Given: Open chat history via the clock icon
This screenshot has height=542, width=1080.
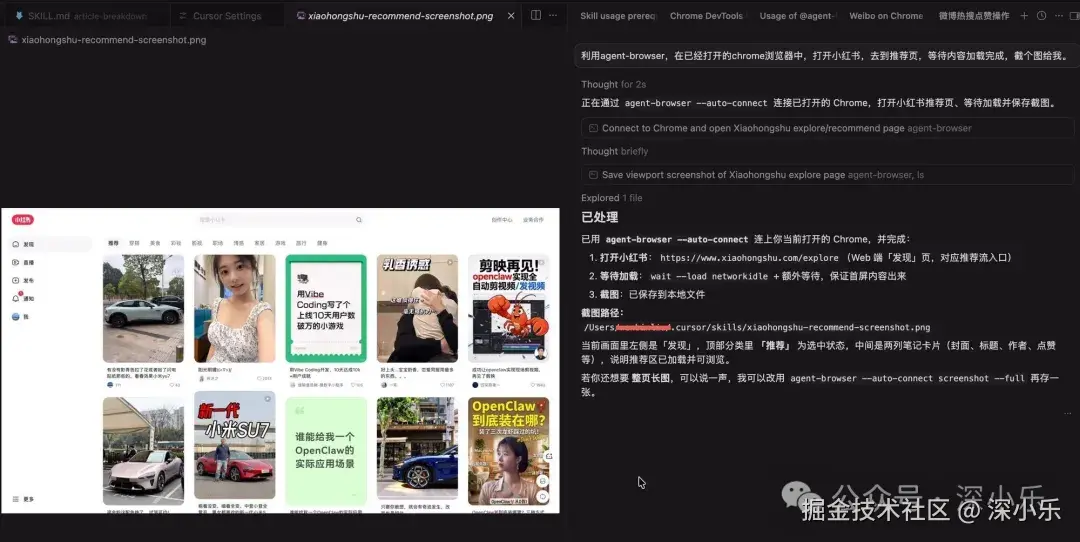Looking at the screenshot, I should pos(1041,15).
